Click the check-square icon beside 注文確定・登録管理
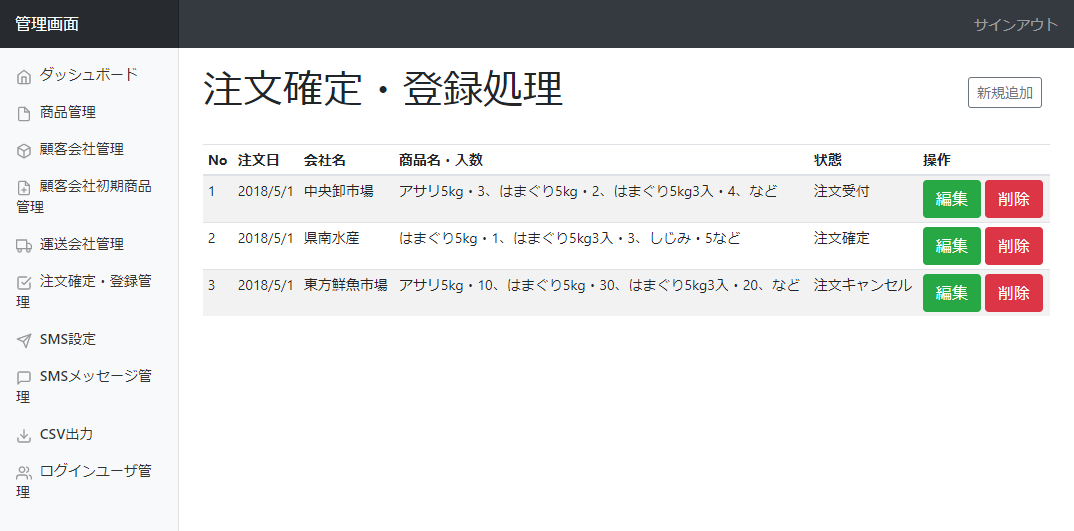 (x=24, y=282)
